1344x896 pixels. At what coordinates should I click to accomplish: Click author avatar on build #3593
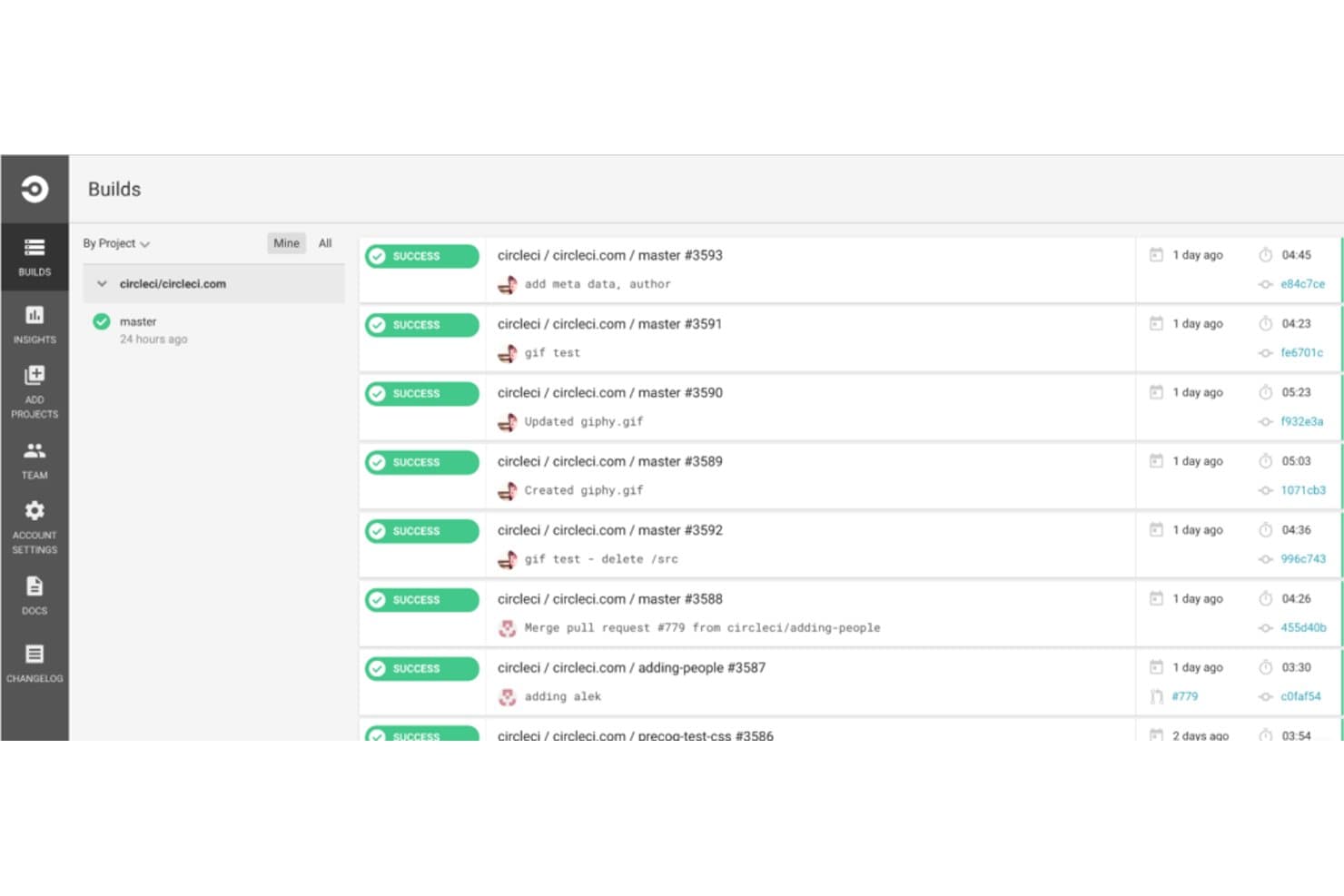(x=508, y=285)
